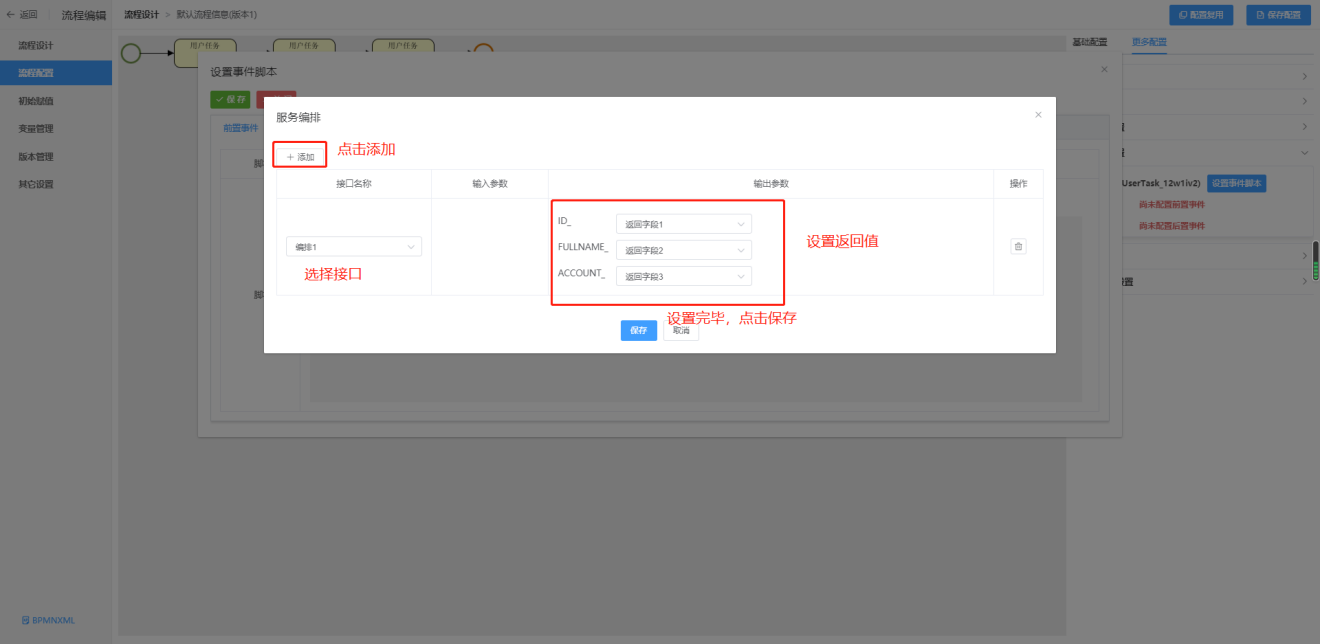1320x644 pixels.
Task: Click the blue 保存 button in dialog
Action: (x=638, y=330)
